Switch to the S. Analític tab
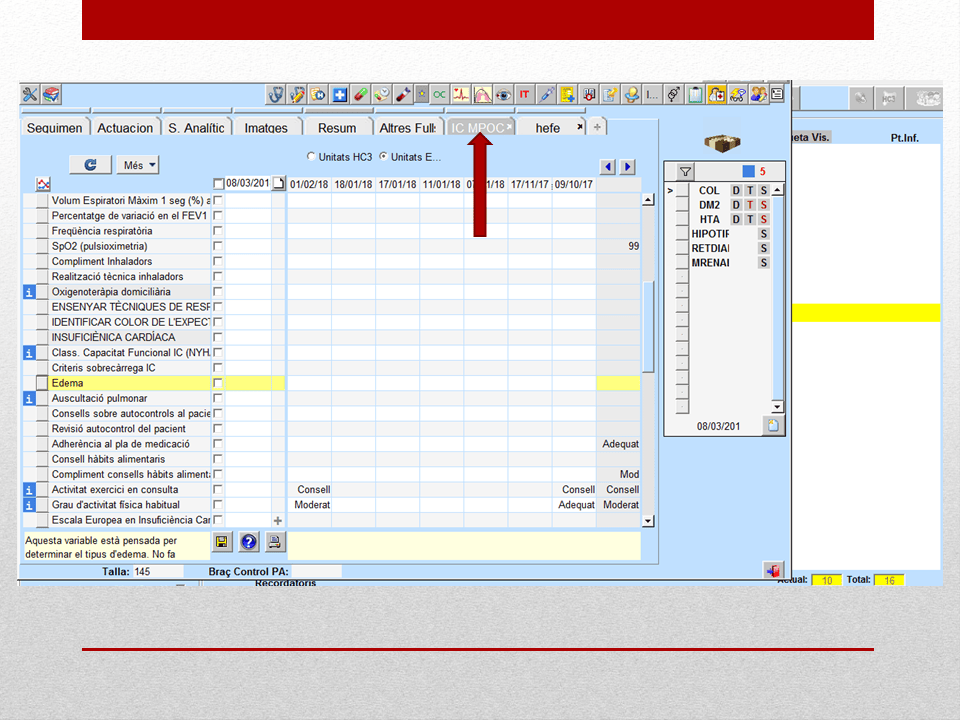Viewport: 960px width, 720px height. [196, 127]
